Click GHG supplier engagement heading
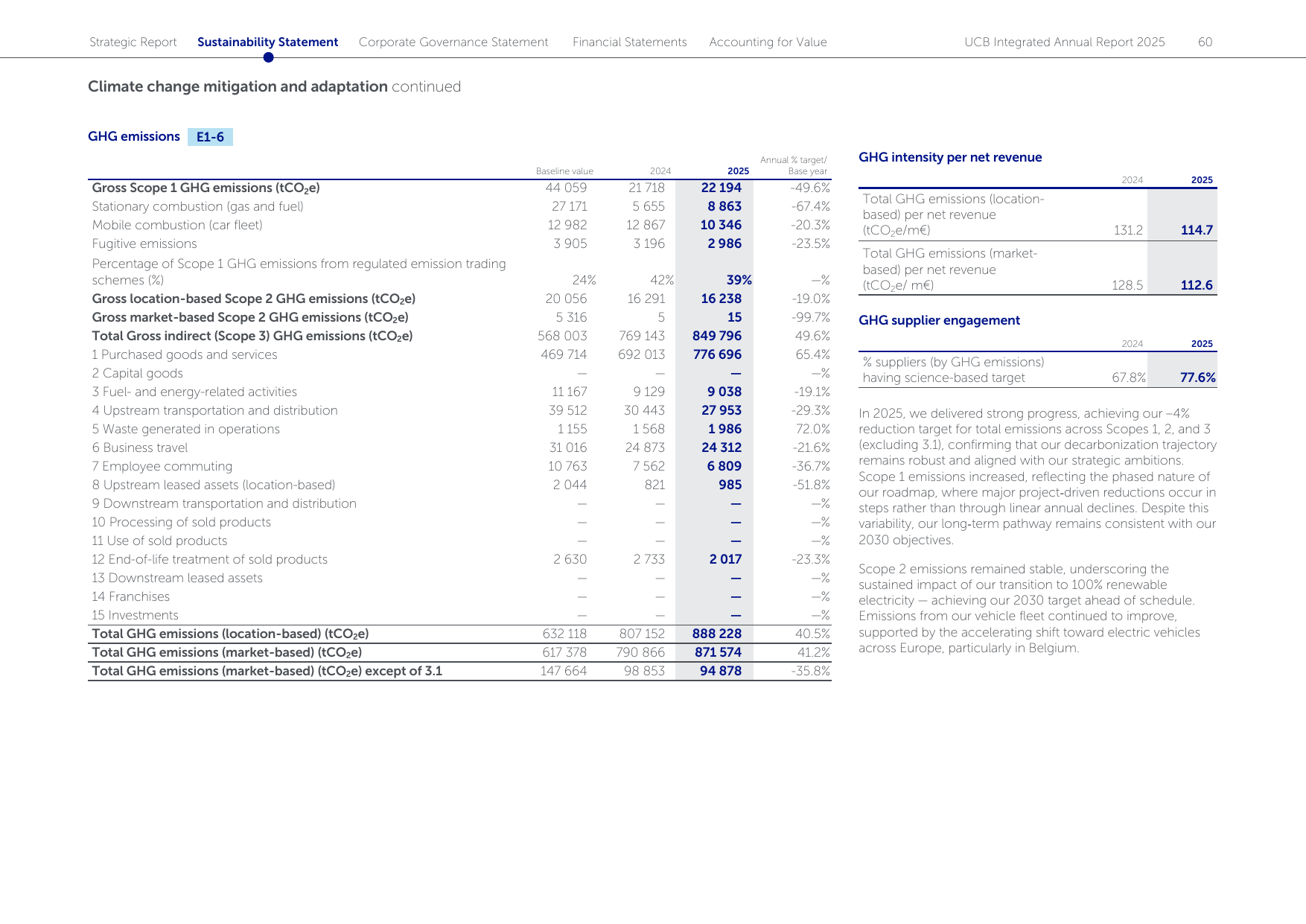Image resolution: width=1306 pixels, height=924 pixels. (939, 320)
